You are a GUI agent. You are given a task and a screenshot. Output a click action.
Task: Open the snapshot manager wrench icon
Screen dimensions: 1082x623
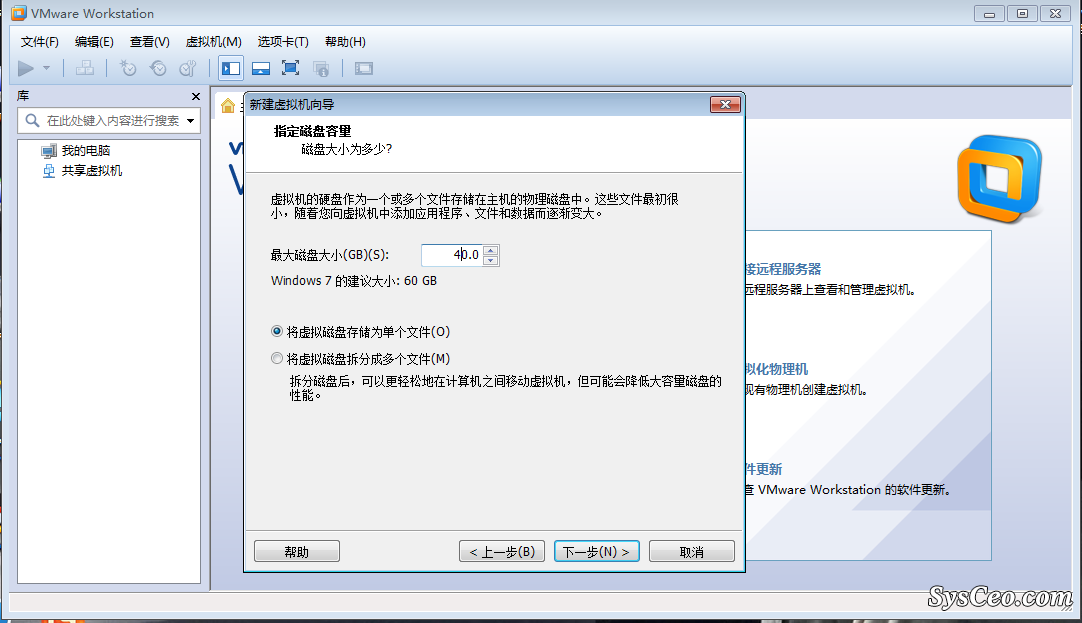[188, 68]
